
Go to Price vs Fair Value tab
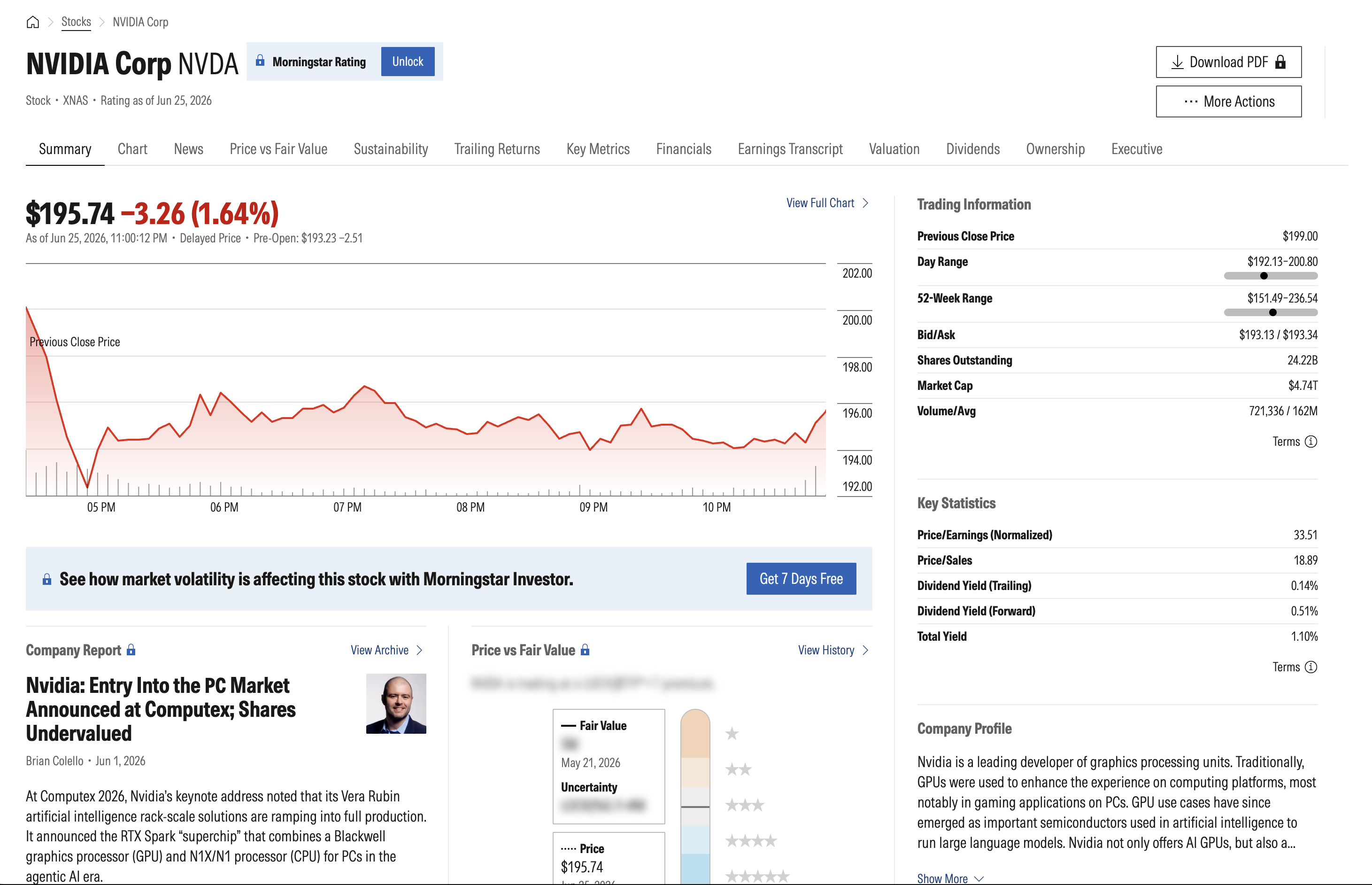(278, 149)
